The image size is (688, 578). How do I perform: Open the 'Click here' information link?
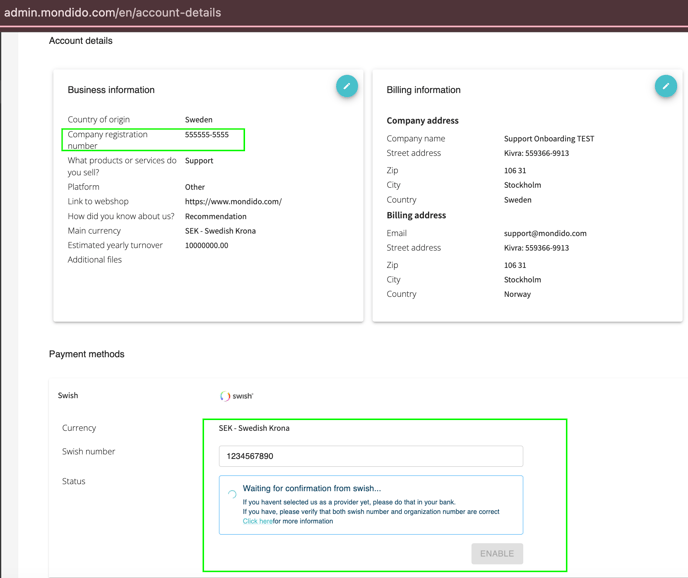click(258, 521)
